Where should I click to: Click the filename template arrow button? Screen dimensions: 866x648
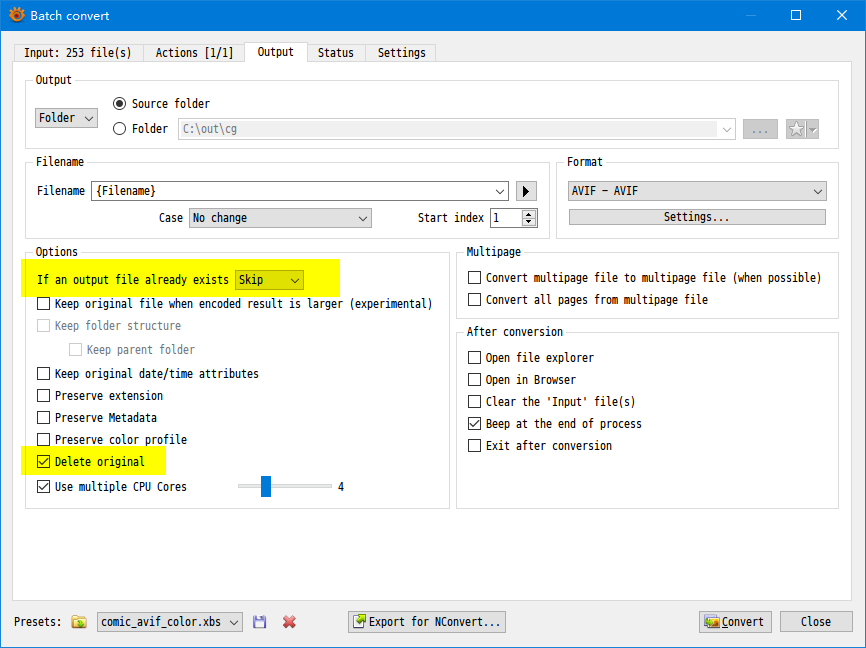(x=527, y=191)
